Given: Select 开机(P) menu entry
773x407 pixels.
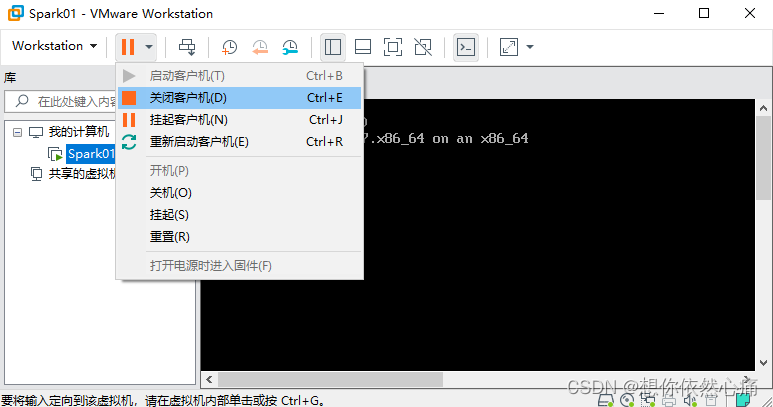Looking at the screenshot, I should [x=240, y=171].
